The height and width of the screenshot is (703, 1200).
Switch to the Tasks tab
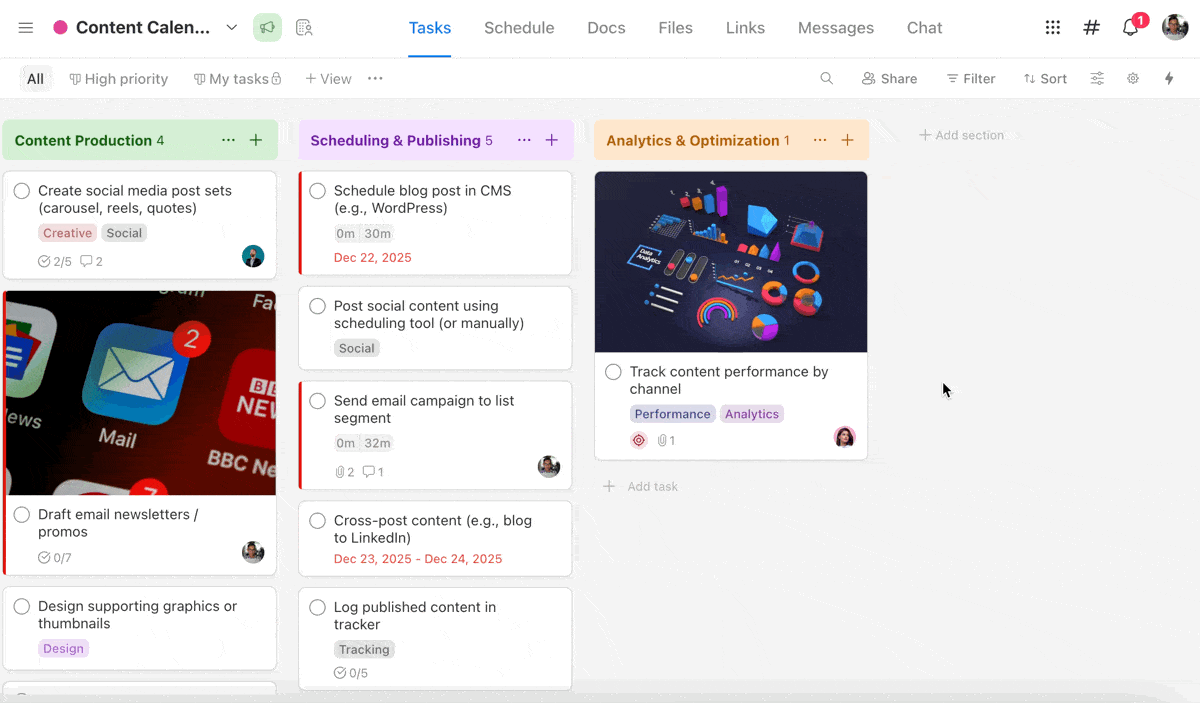coord(430,28)
